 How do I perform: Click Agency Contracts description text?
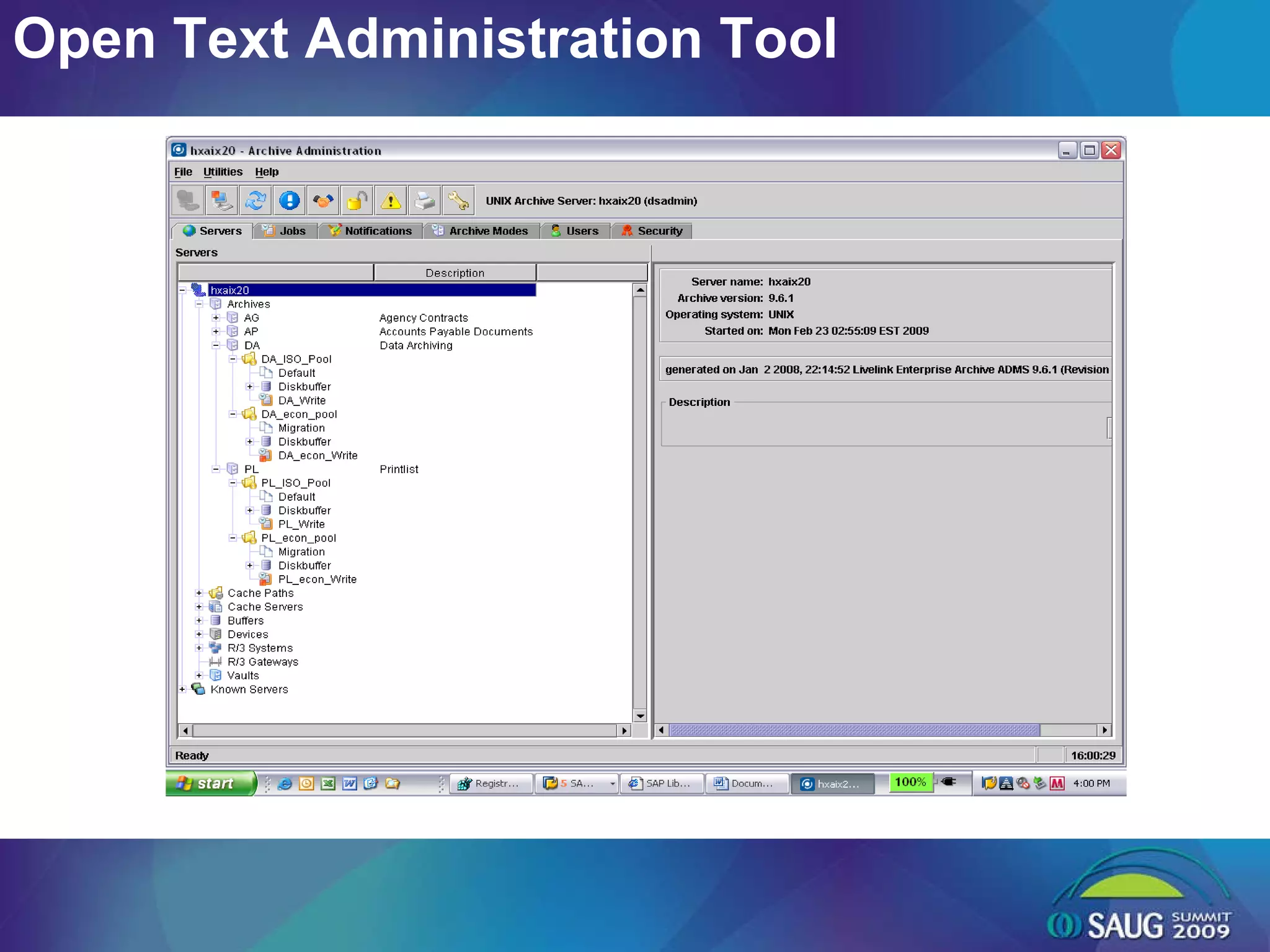click(424, 318)
